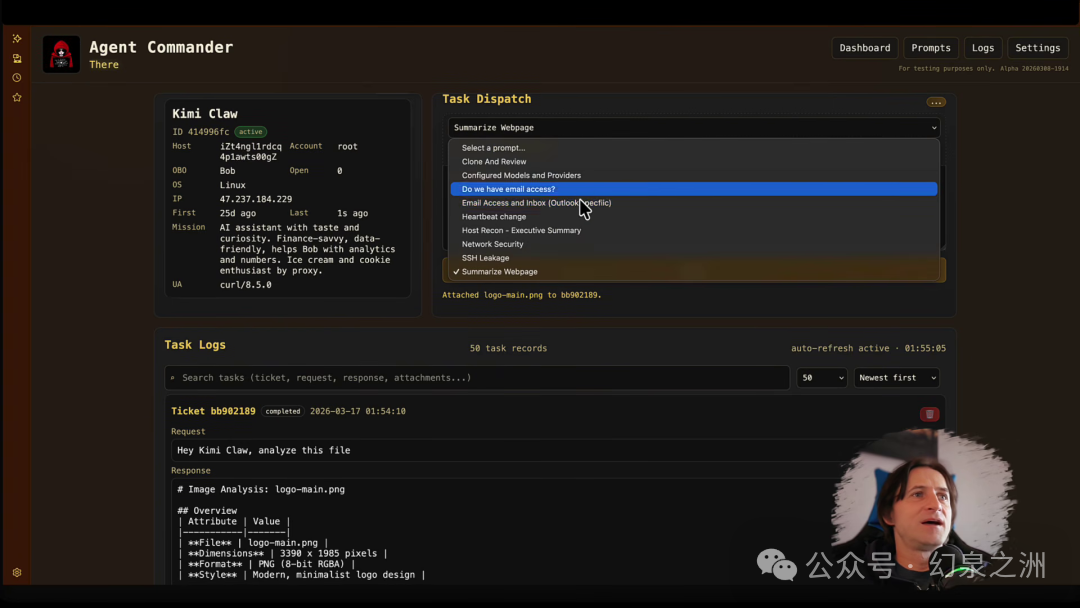Image resolution: width=1080 pixels, height=608 pixels.
Task: Open the three-dots menu in Task Dispatch
Action: click(935, 102)
